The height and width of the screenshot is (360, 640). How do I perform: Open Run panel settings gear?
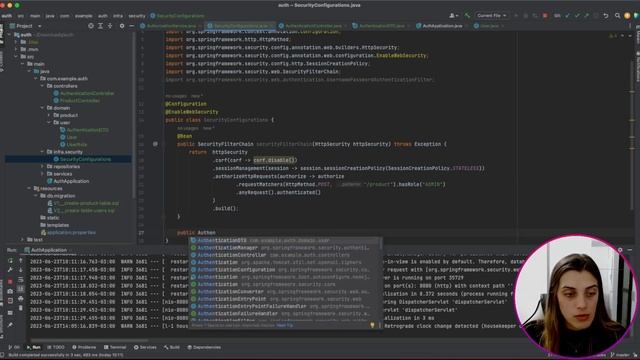(620, 250)
